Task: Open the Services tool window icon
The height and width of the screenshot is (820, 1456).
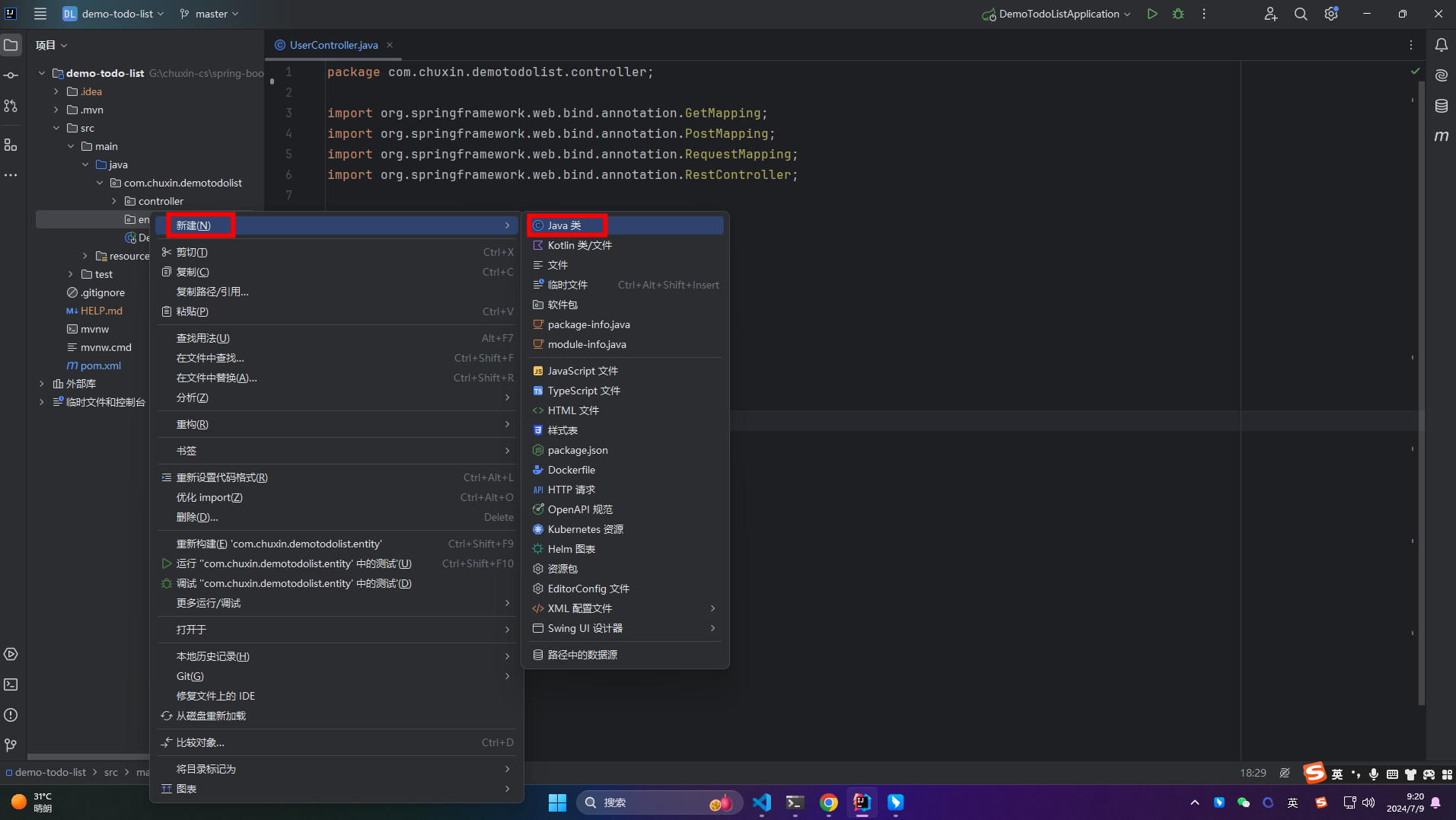Action: click(11, 654)
